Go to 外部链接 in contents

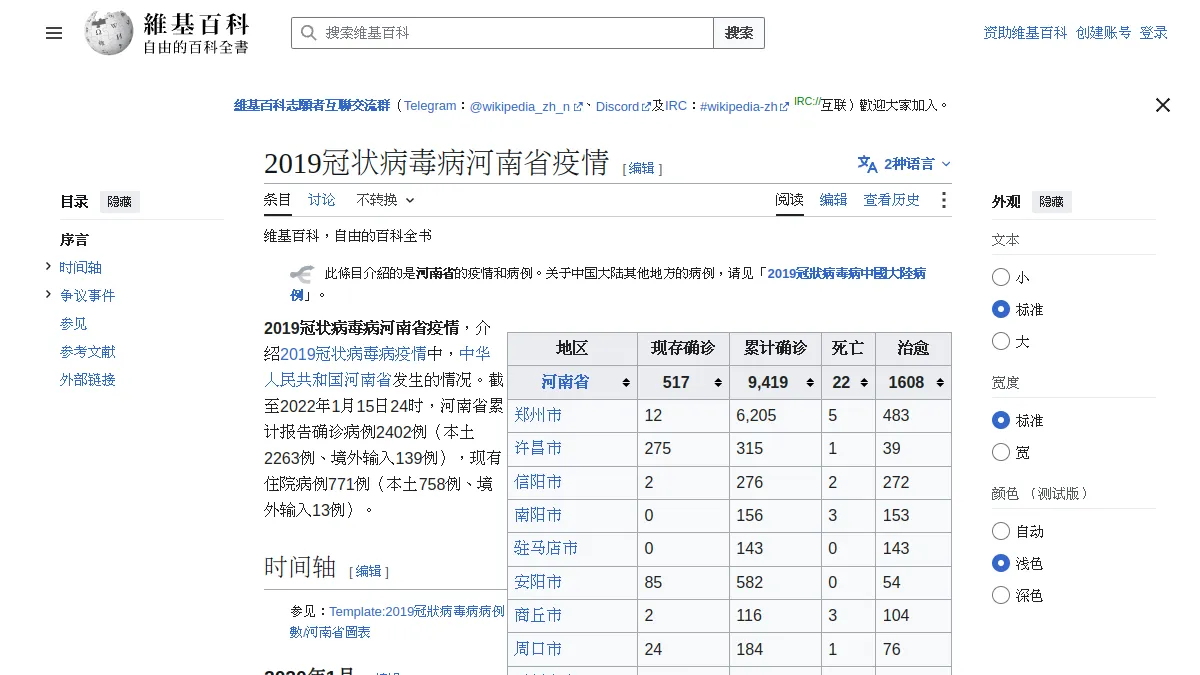(88, 380)
